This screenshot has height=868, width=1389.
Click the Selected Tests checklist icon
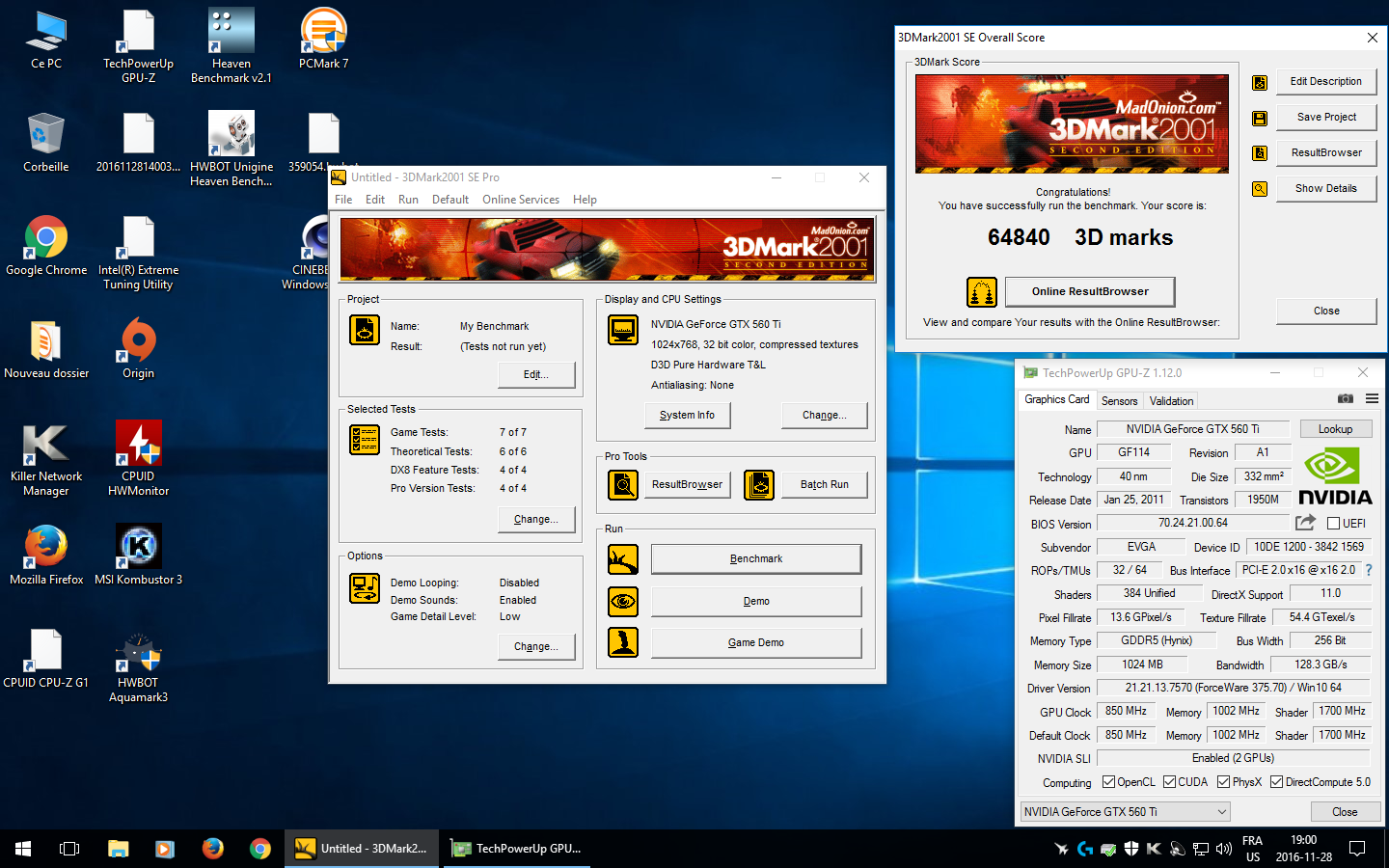(x=365, y=440)
